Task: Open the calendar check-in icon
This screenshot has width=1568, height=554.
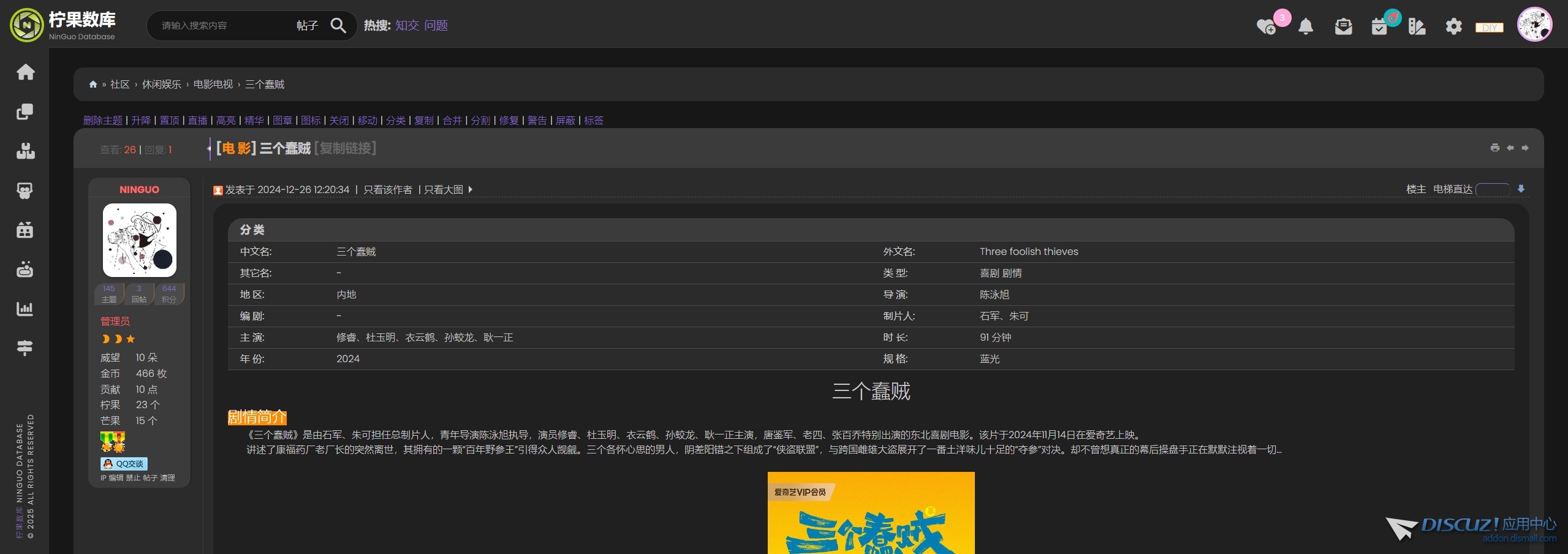Action: pos(1379,26)
